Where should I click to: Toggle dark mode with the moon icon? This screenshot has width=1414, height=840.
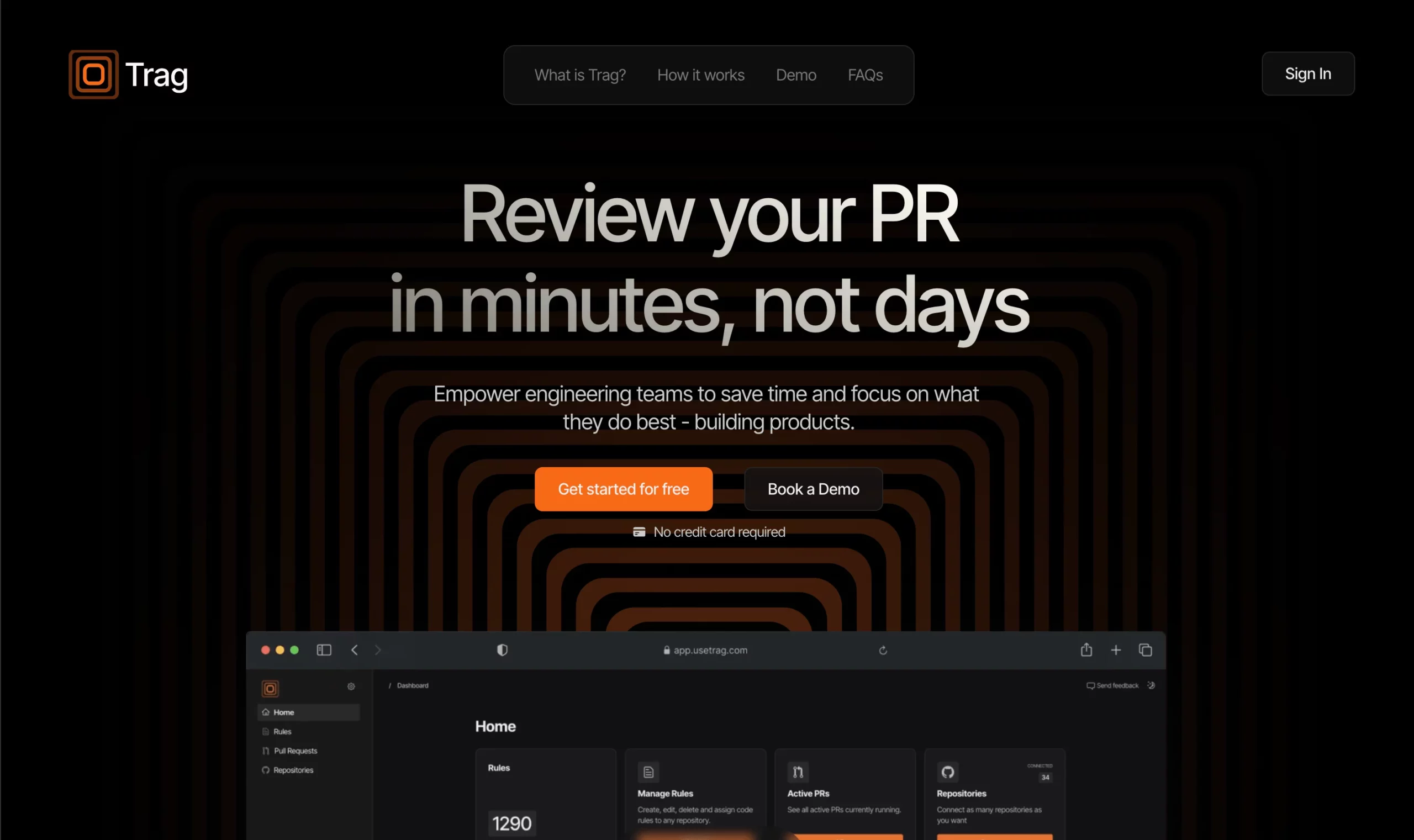click(1152, 685)
